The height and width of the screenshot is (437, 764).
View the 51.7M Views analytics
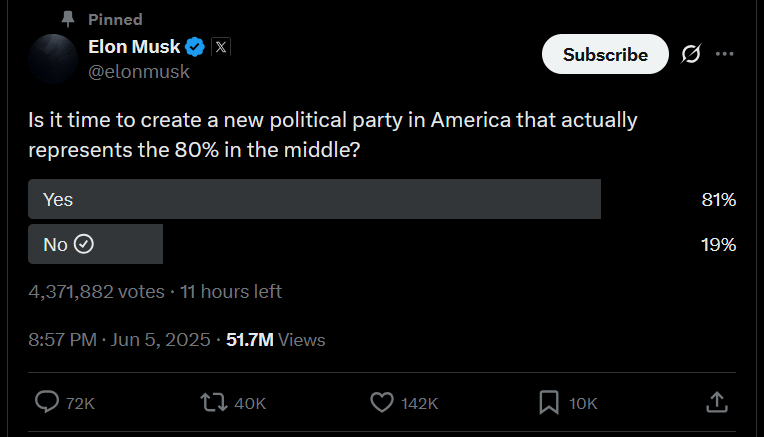click(x=275, y=340)
